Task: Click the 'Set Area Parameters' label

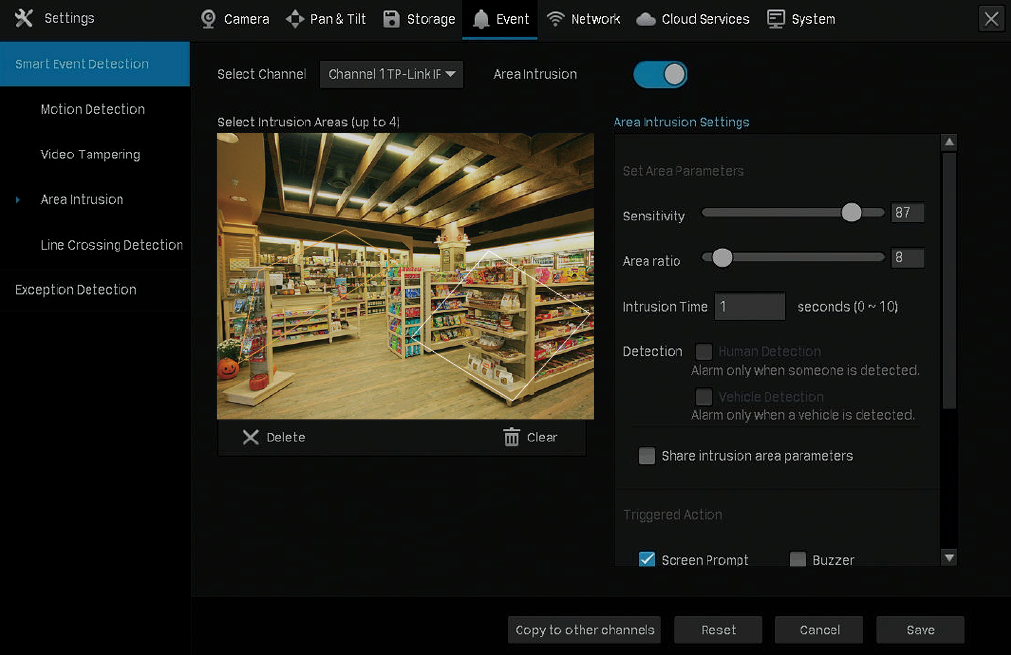Action: (683, 171)
